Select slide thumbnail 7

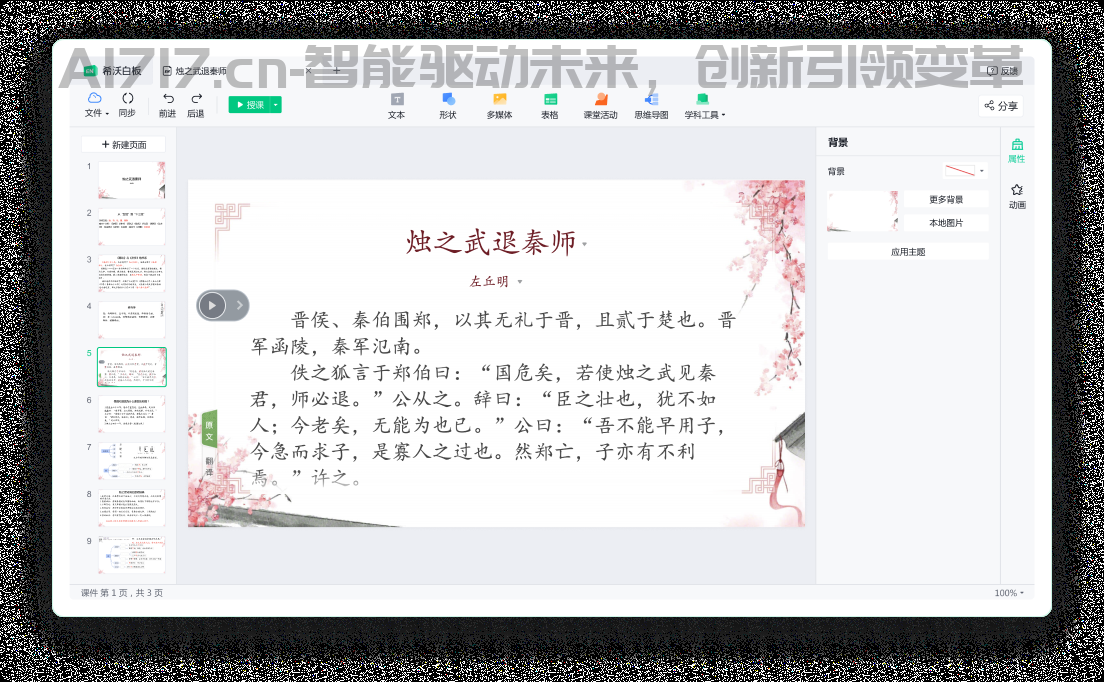[132, 461]
